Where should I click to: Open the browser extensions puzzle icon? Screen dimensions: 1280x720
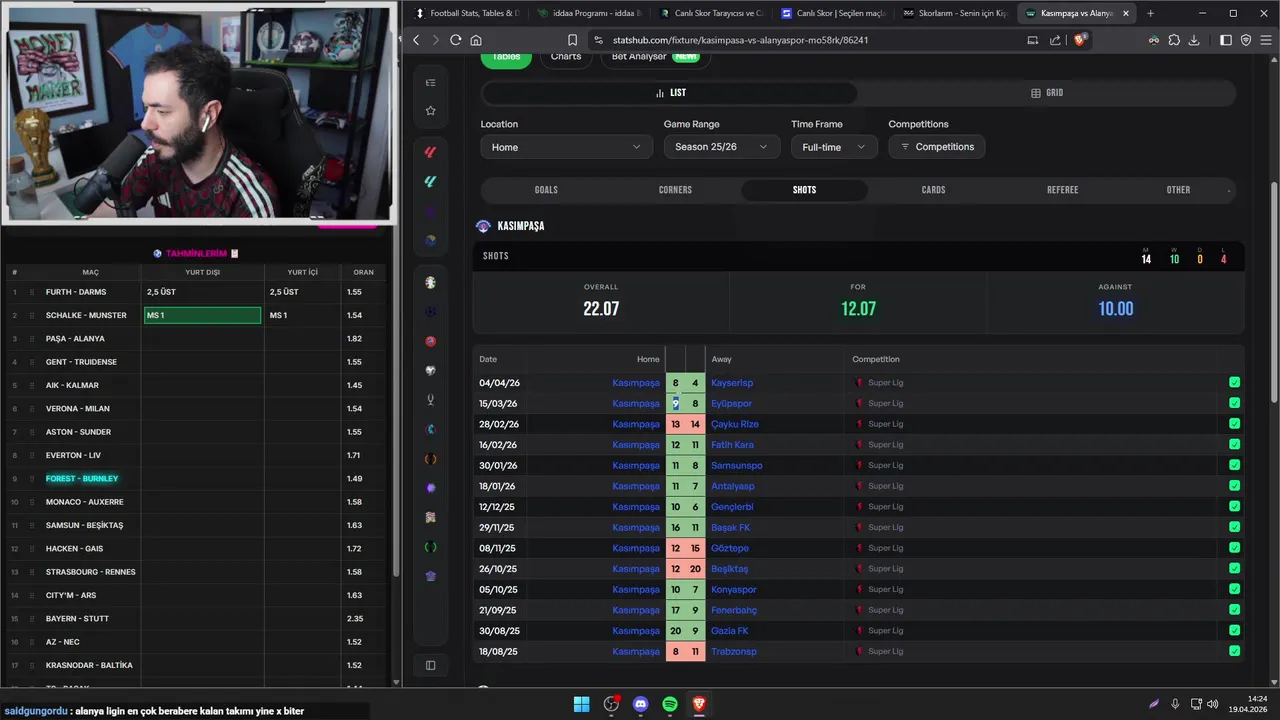pyautogui.click(x=1174, y=40)
